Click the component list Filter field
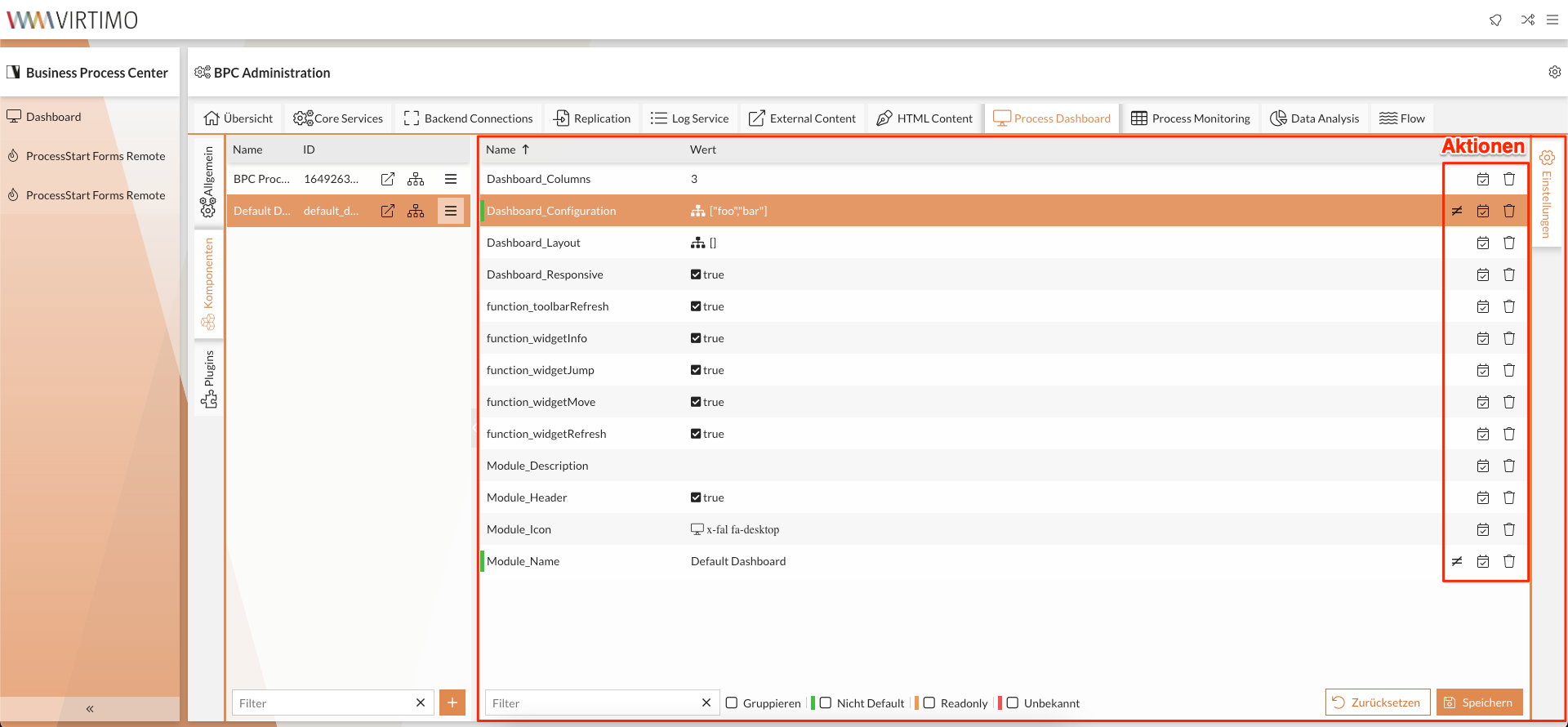 [x=323, y=702]
